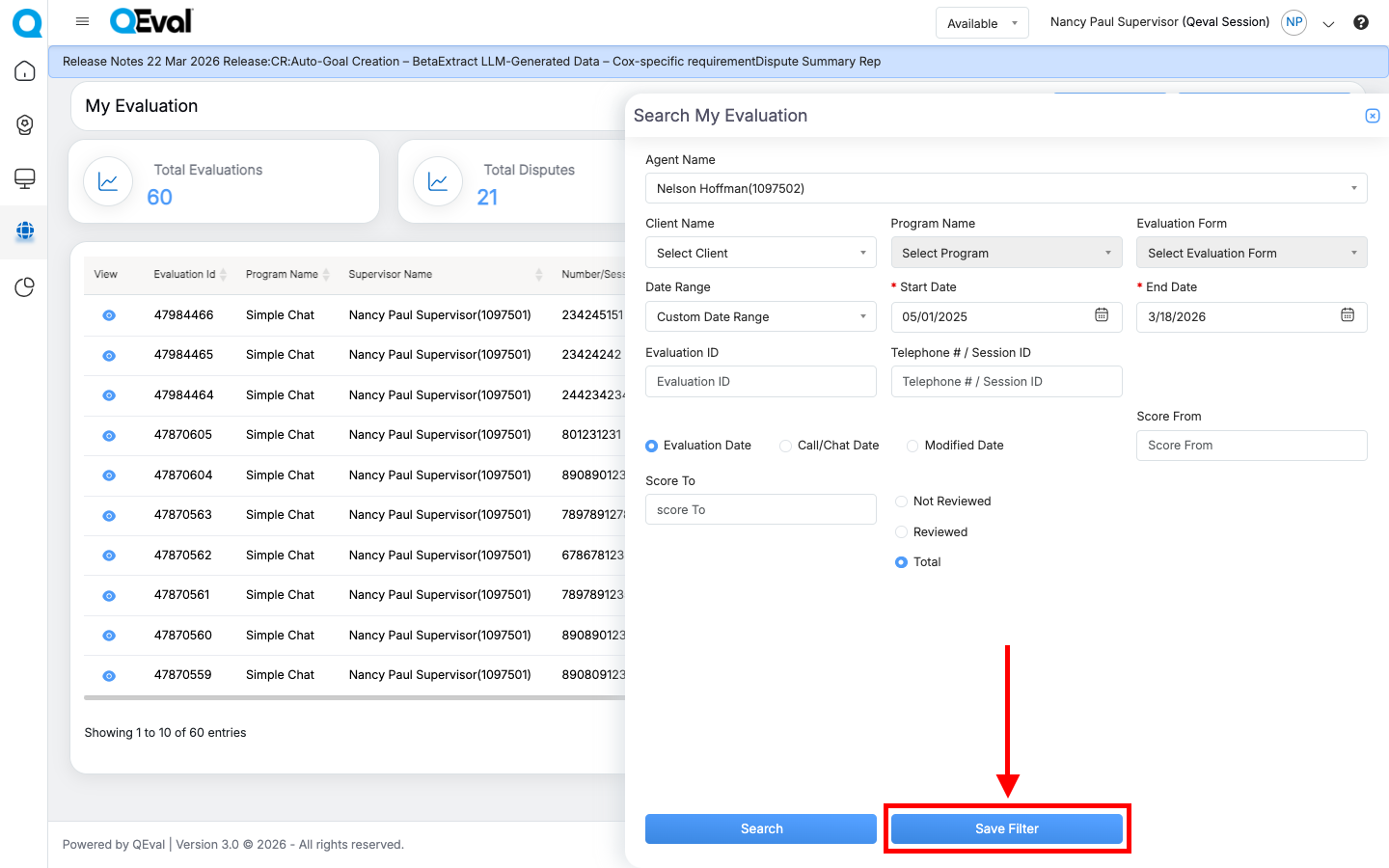Click the help question mark icon

tap(1360, 22)
